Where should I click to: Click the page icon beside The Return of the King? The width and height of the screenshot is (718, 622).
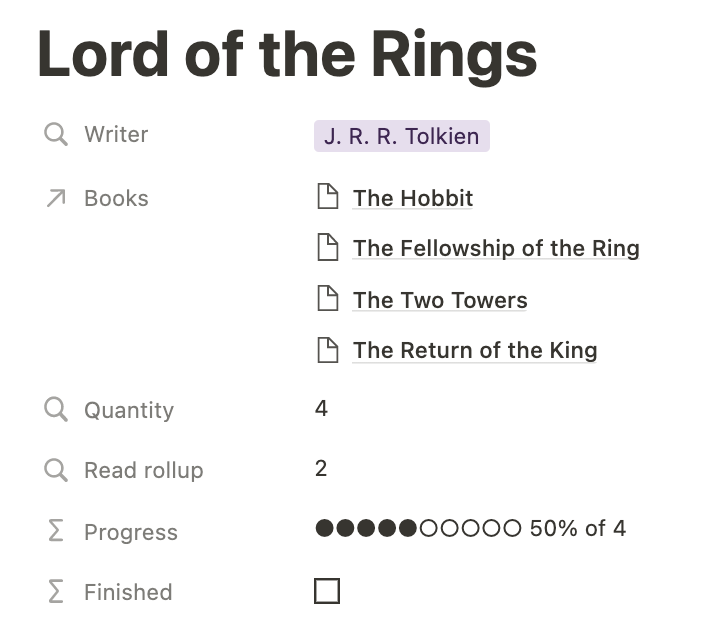328,350
